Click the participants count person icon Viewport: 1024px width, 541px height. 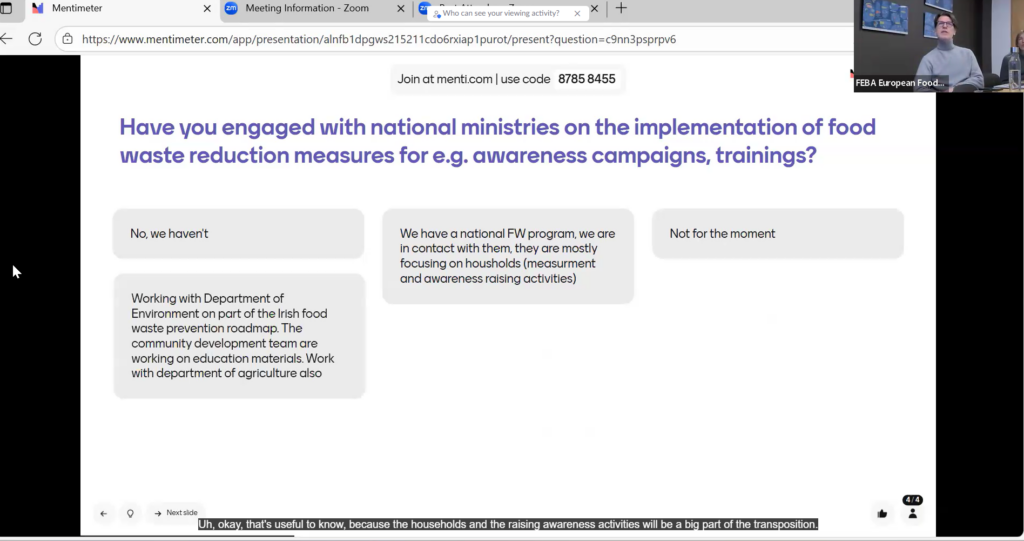[912, 513]
